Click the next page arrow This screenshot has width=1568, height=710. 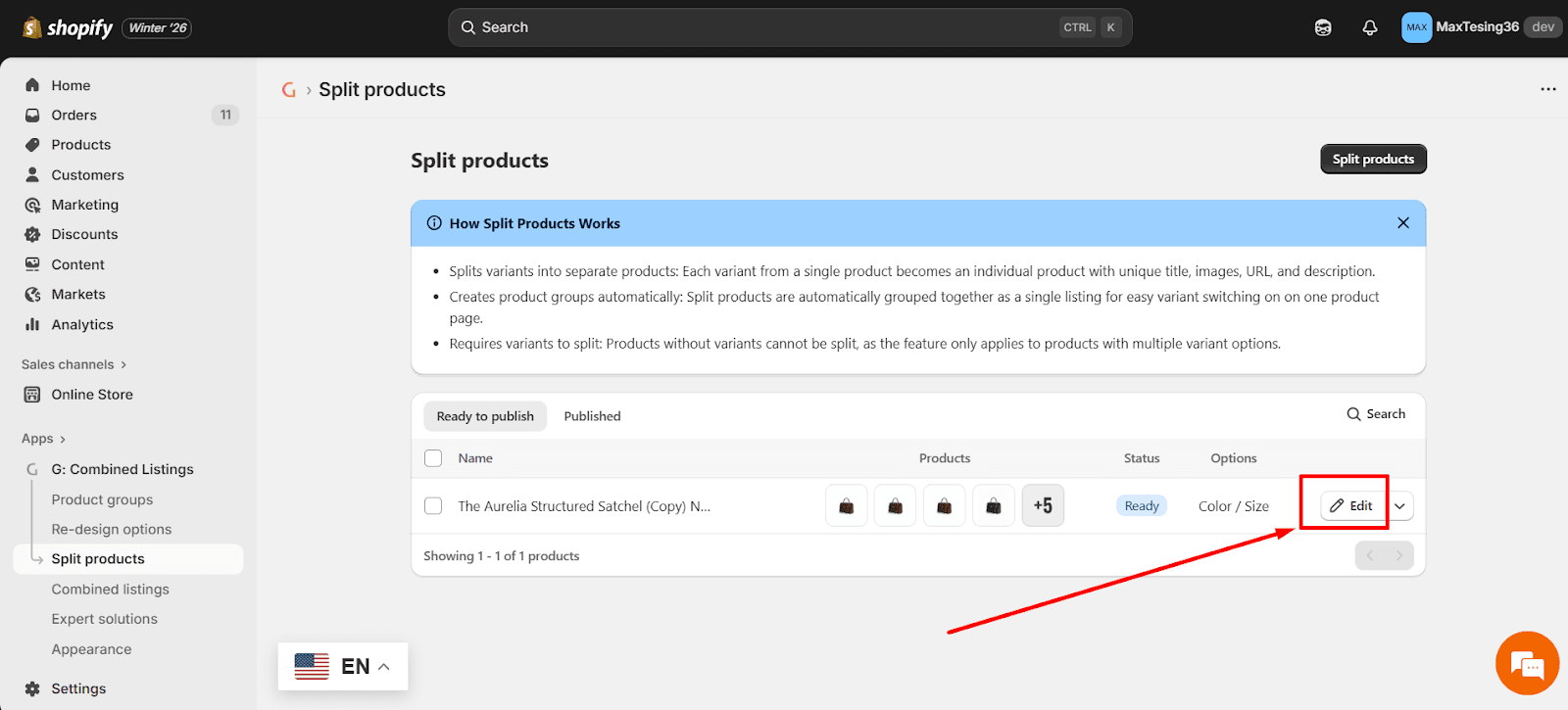pos(1399,555)
